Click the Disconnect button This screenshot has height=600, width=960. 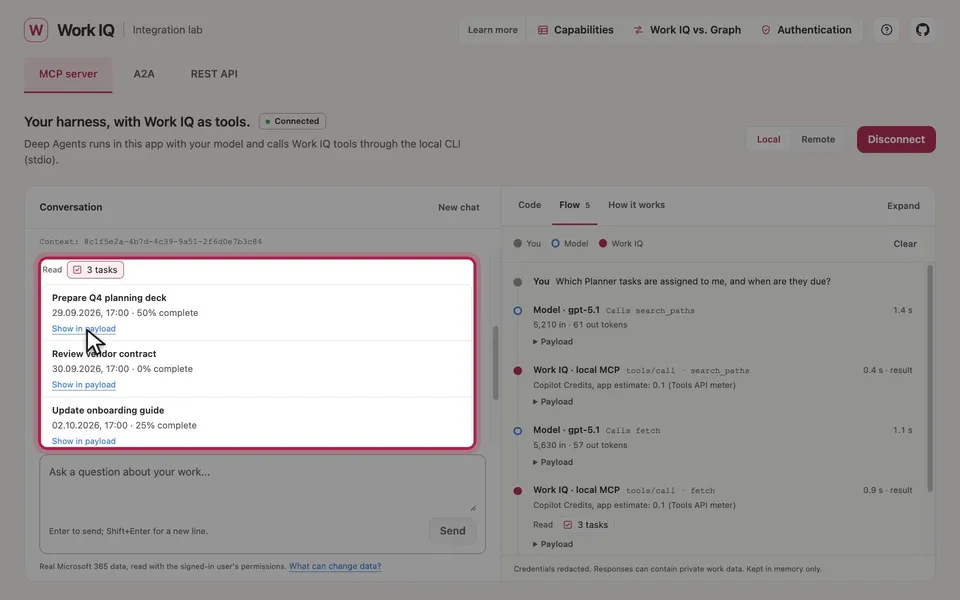896,140
